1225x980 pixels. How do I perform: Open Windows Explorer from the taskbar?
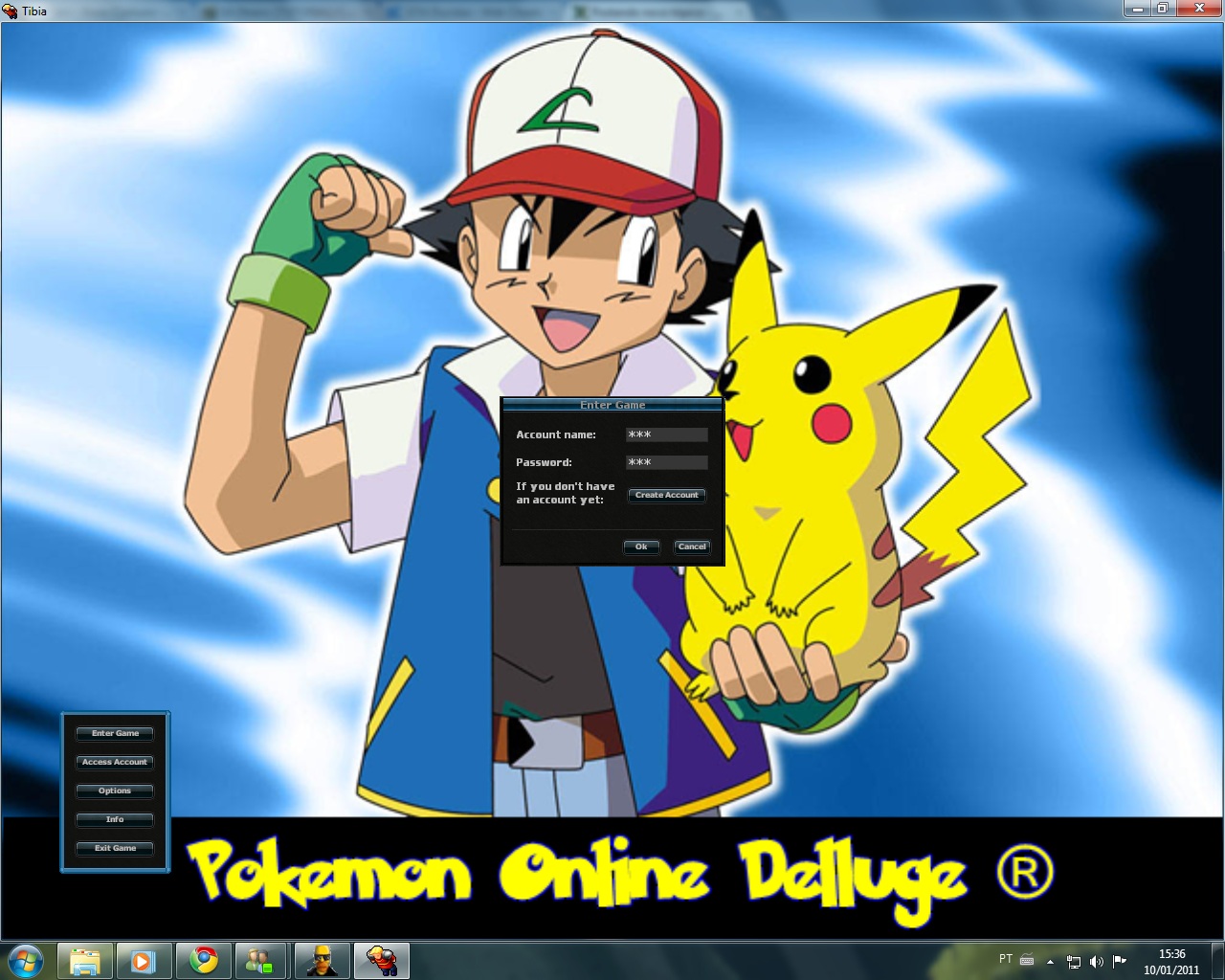[85, 960]
